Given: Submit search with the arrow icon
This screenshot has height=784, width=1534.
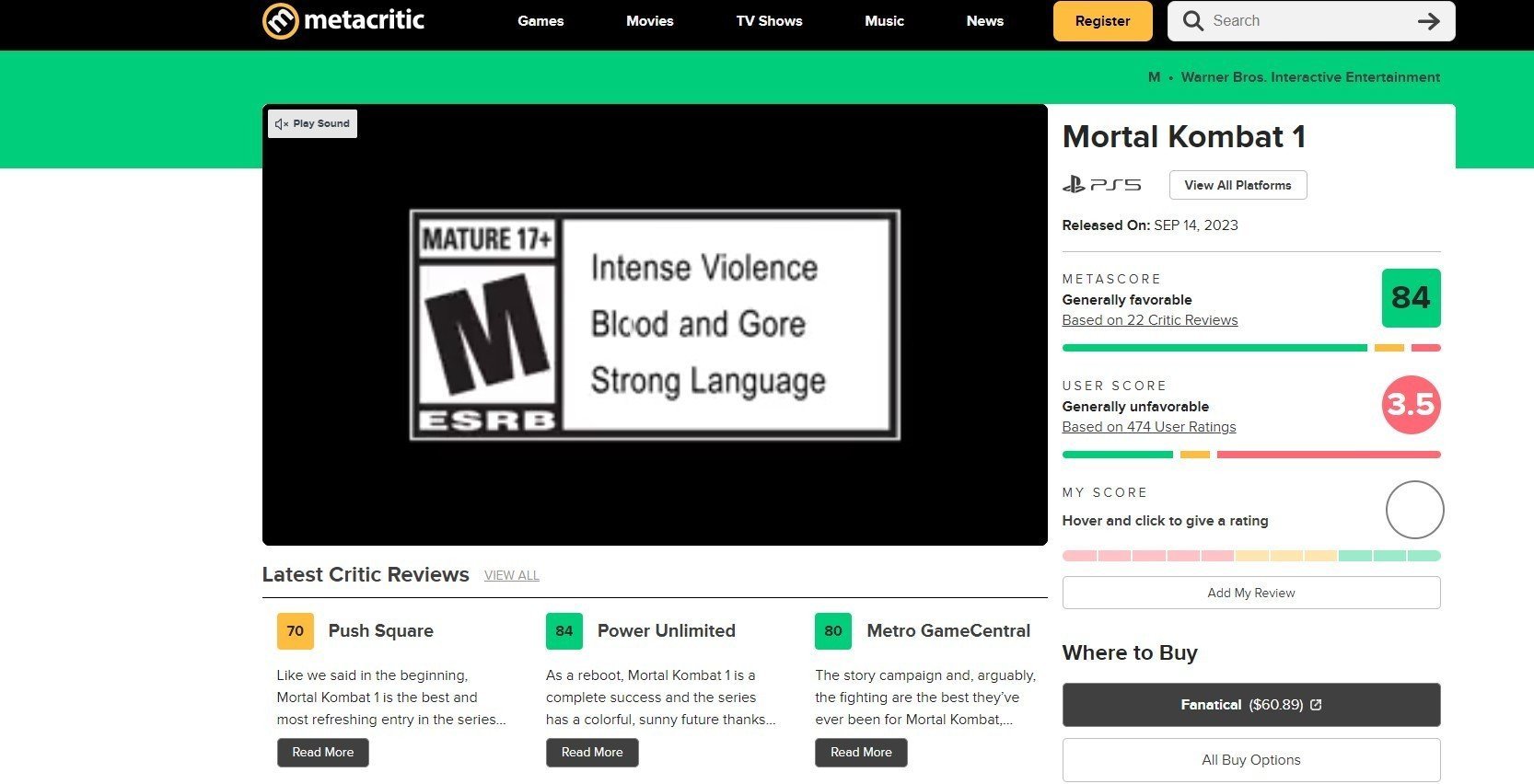Looking at the screenshot, I should pos(1428,21).
